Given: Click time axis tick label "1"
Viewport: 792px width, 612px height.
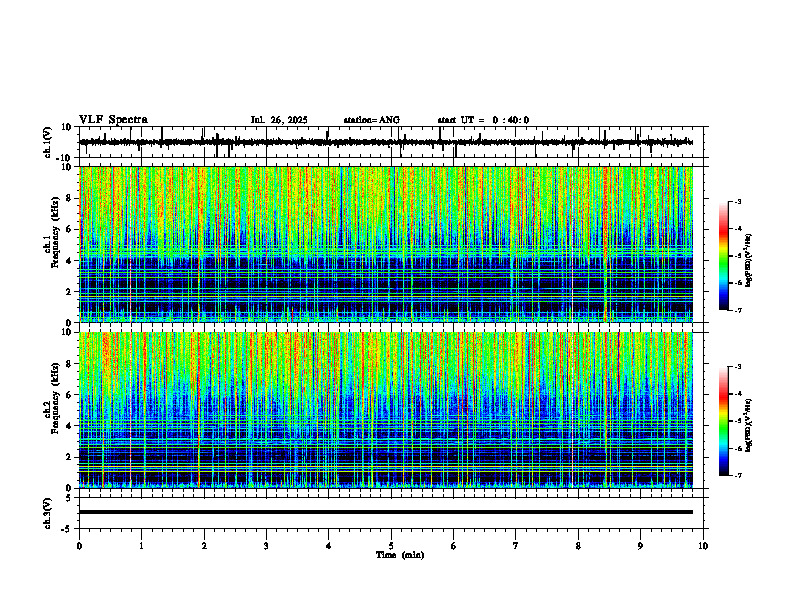Looking at the screenshot, I should [141, 546].
